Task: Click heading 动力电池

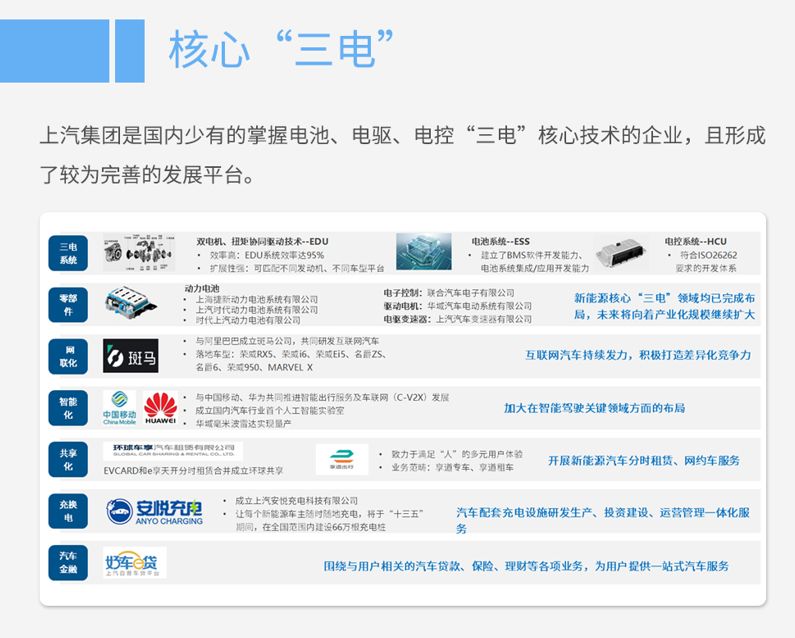Action: [202, 289]
